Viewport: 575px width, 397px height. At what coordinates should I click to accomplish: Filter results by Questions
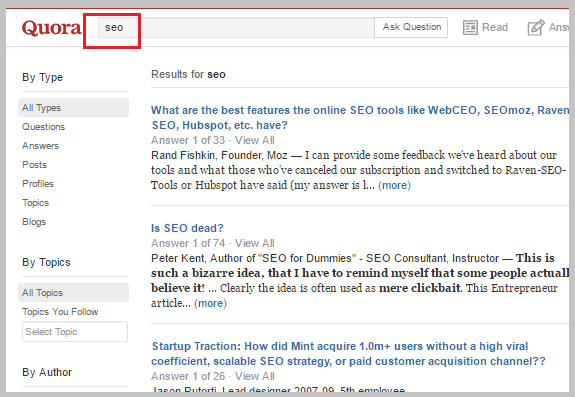point(43,127)
